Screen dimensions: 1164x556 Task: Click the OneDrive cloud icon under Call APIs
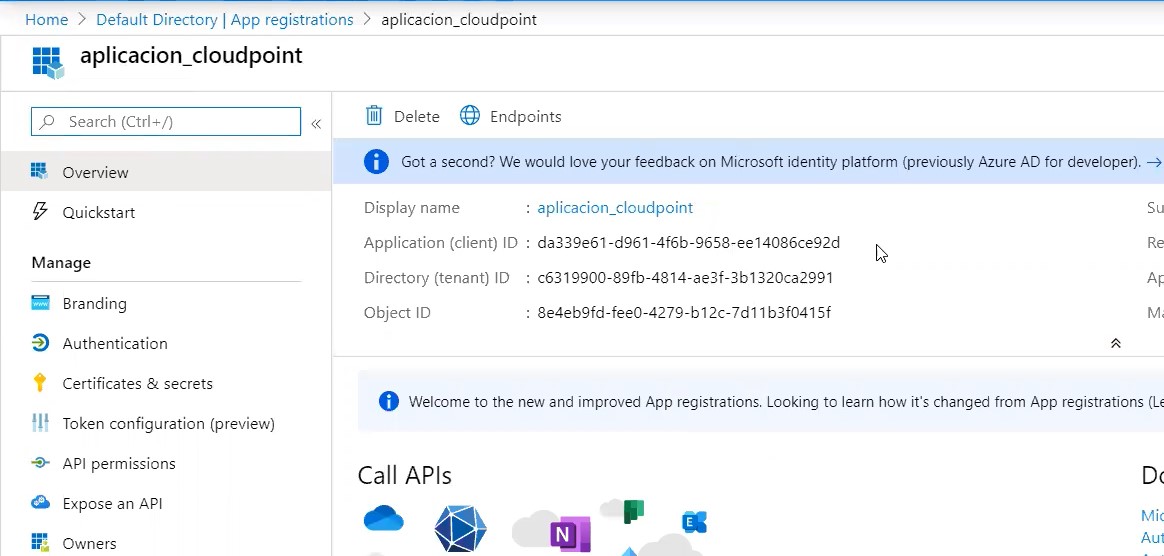(384, 518)
